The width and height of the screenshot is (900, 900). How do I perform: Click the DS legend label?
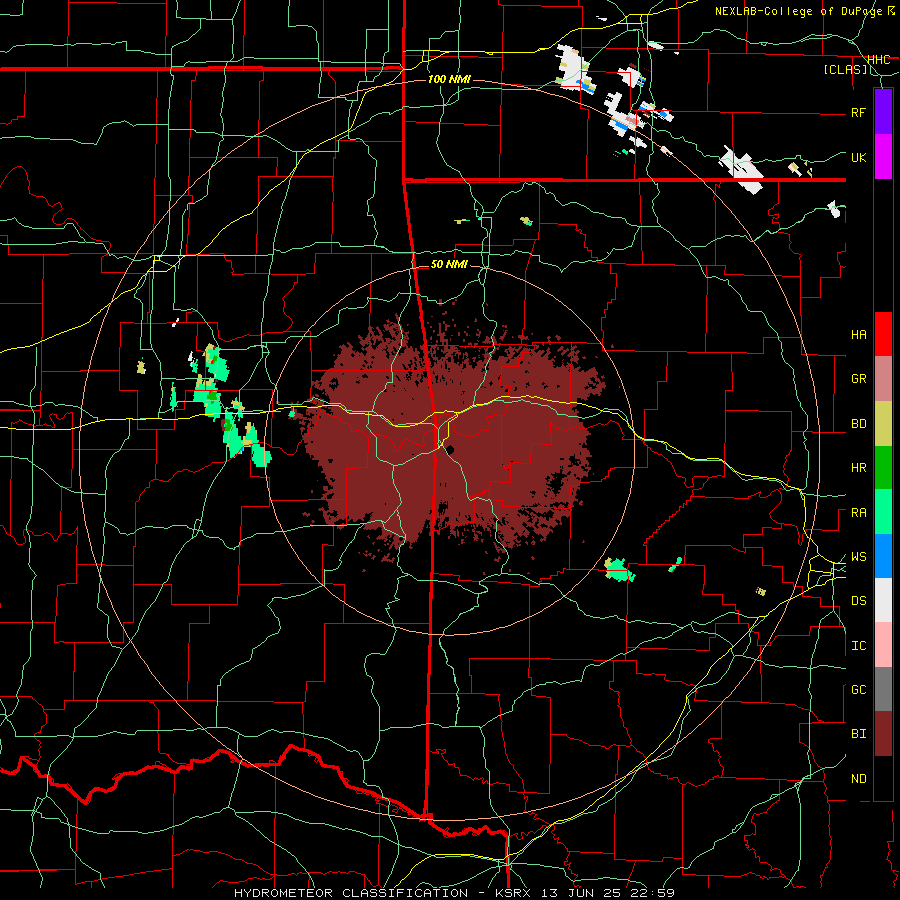[858, 600]
